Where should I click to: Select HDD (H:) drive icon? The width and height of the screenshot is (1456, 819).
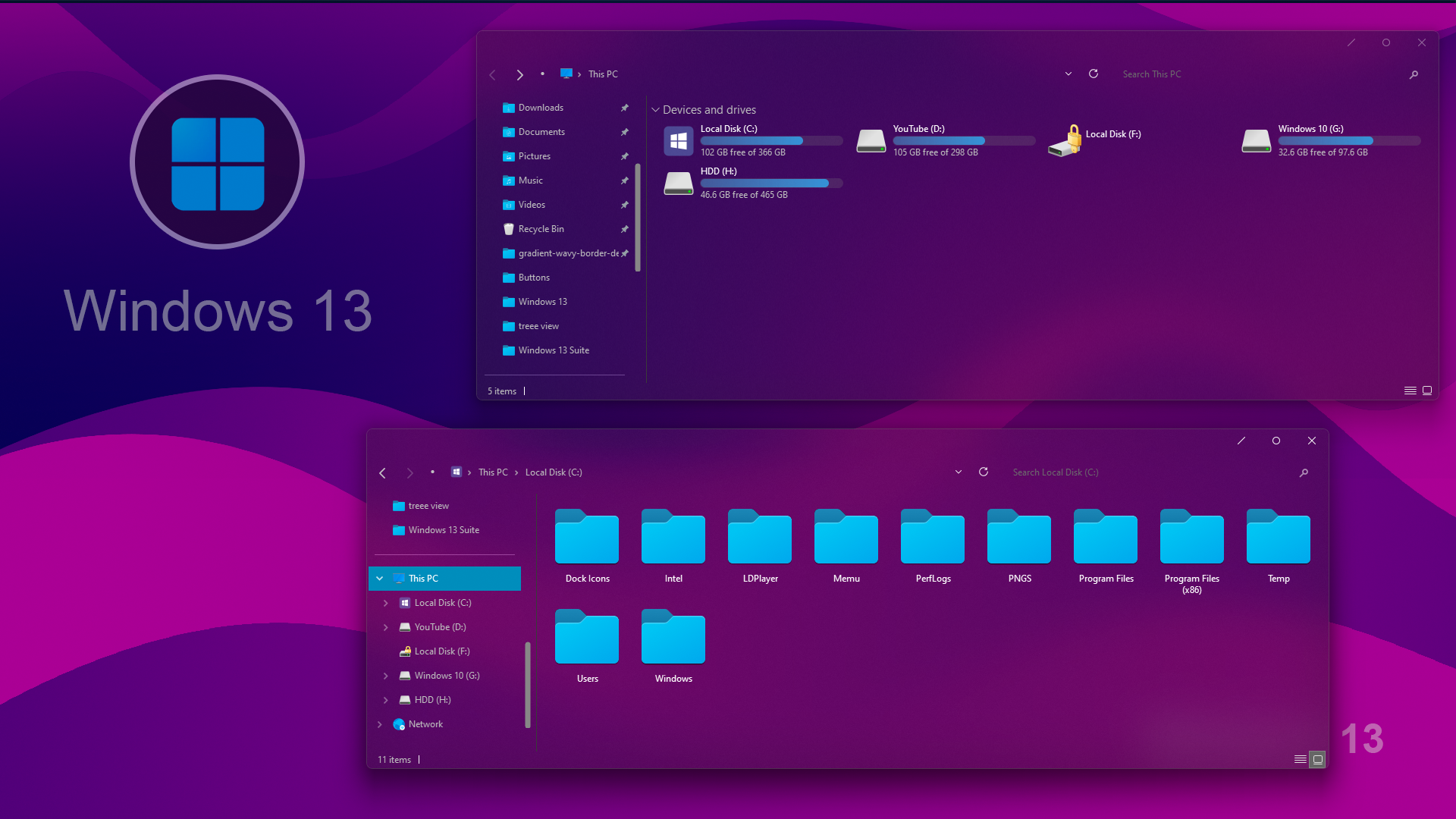tap(678, 184)
